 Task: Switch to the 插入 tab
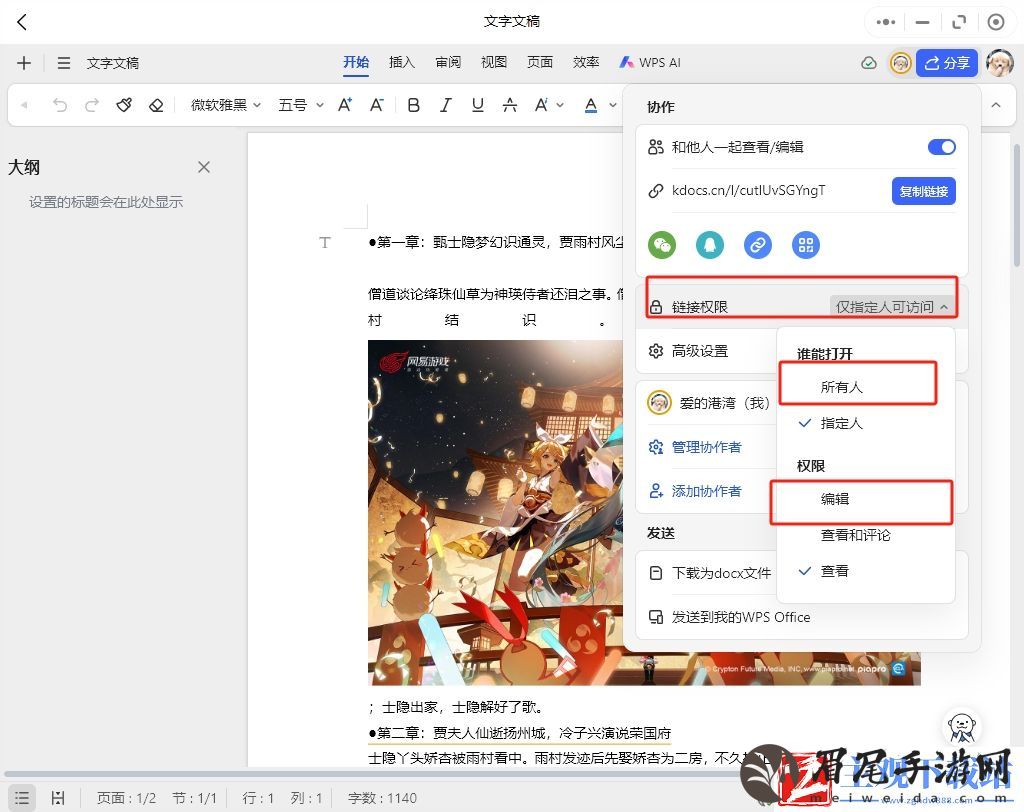(402, 63)
